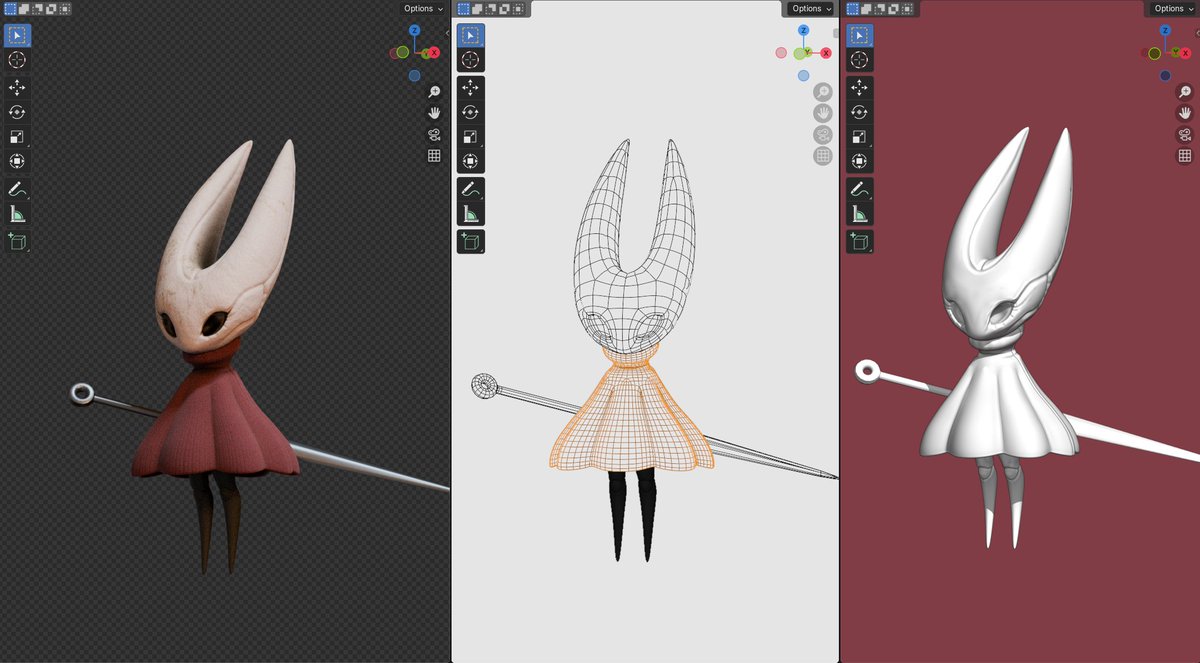Click the red X axis on middle viewport gizmo

[826, 53]
